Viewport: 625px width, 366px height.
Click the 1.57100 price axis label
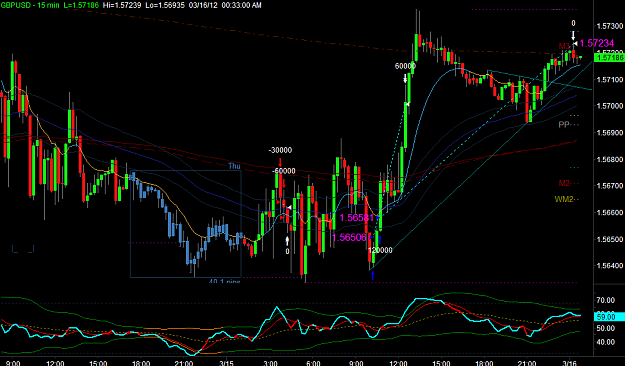[x=609, y=80]
